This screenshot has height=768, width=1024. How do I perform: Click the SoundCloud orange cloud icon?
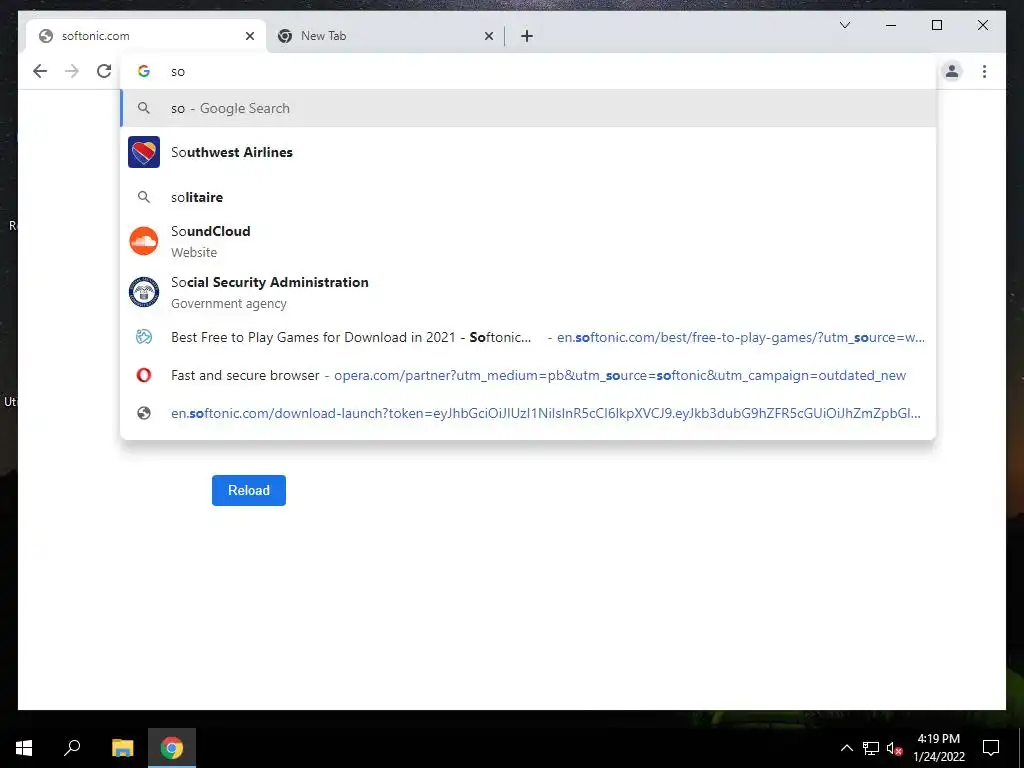point(144,241)
